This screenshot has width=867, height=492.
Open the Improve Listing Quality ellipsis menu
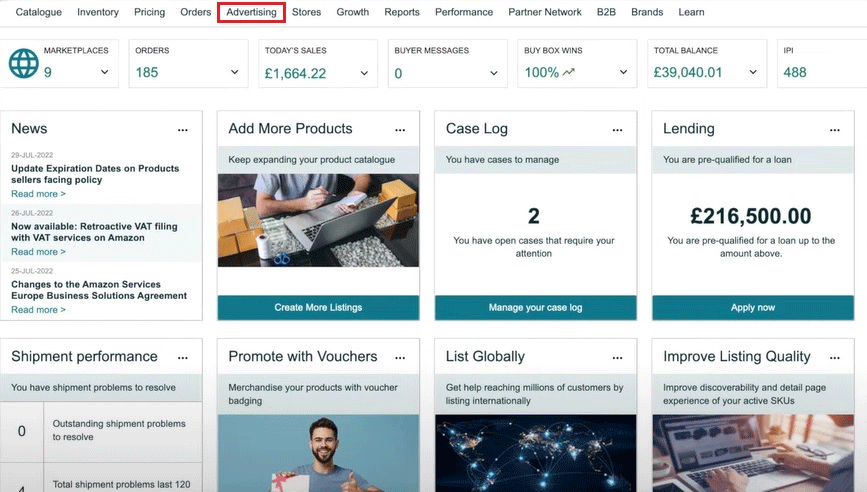pyautogui.click(x=835, y=358)
